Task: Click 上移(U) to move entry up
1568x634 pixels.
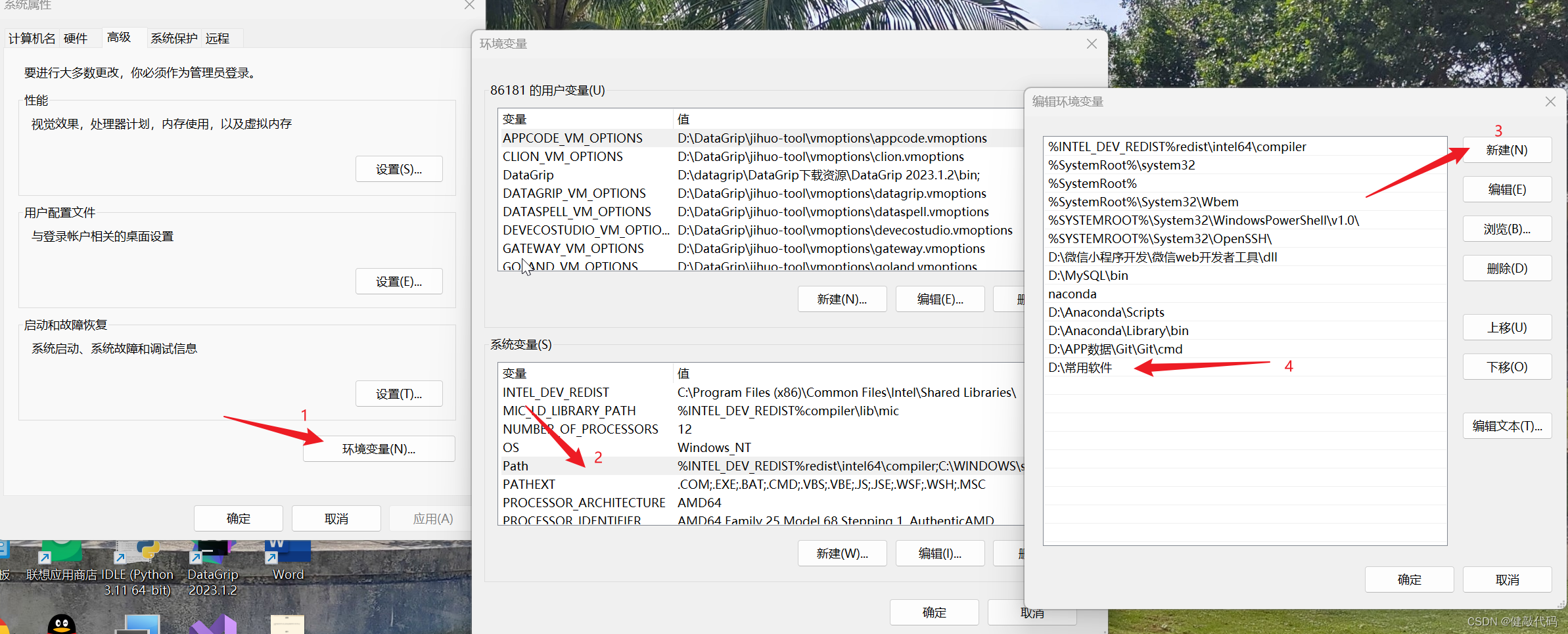Action: [x=1506, y=327]
